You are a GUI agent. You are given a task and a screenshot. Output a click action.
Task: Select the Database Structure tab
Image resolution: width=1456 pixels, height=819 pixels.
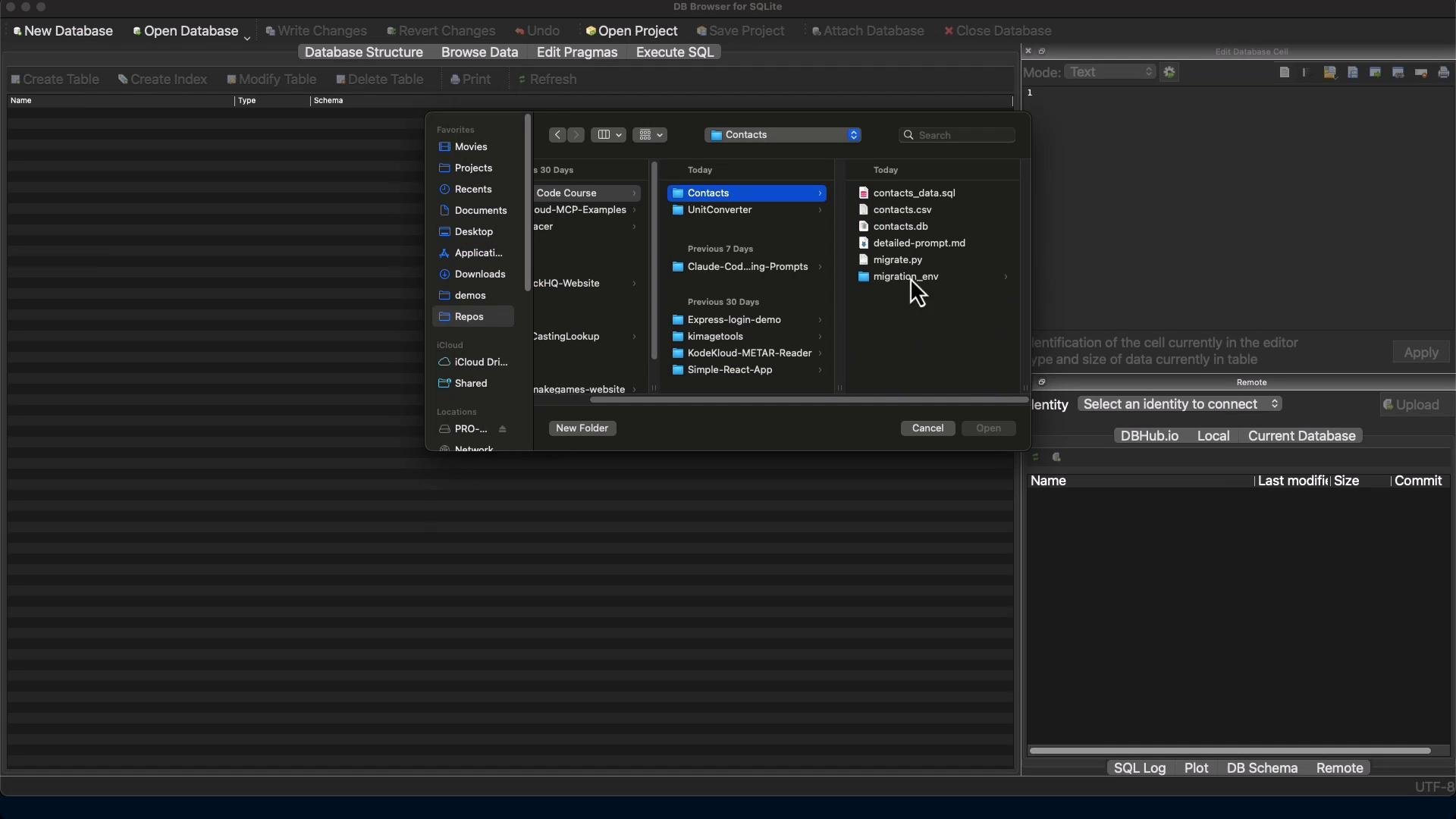(x=364, y=52)
